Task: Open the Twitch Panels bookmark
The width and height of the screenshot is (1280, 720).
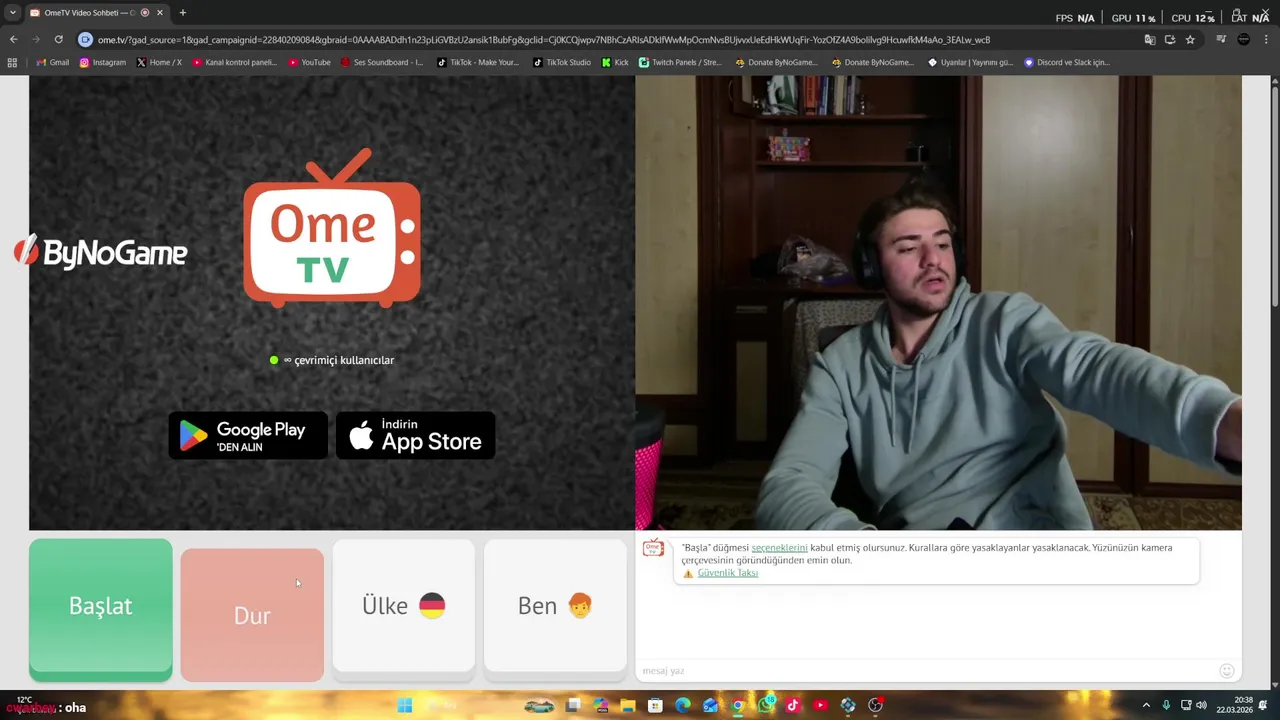Action: tap(680, 62)
